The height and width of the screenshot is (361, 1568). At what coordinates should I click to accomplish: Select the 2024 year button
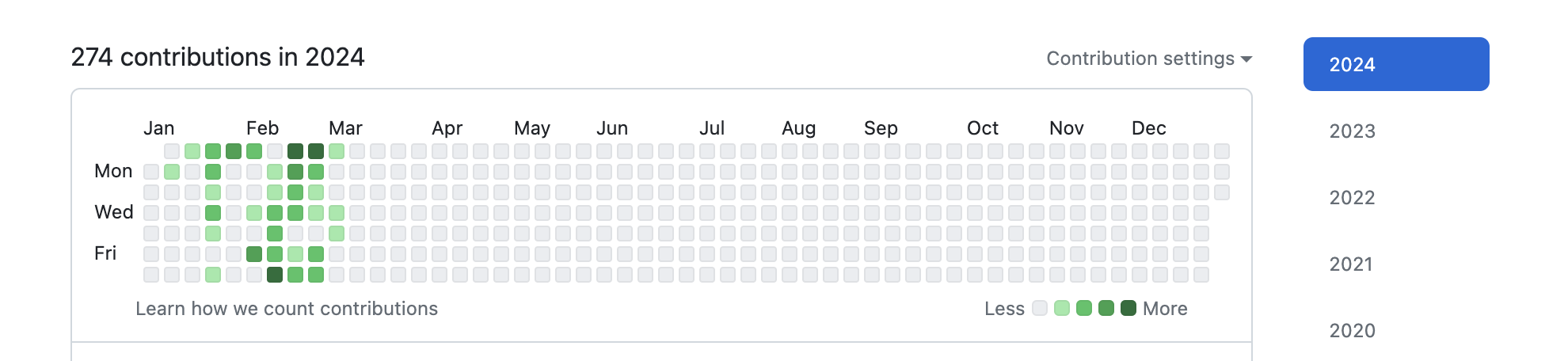click(1396, 64)
